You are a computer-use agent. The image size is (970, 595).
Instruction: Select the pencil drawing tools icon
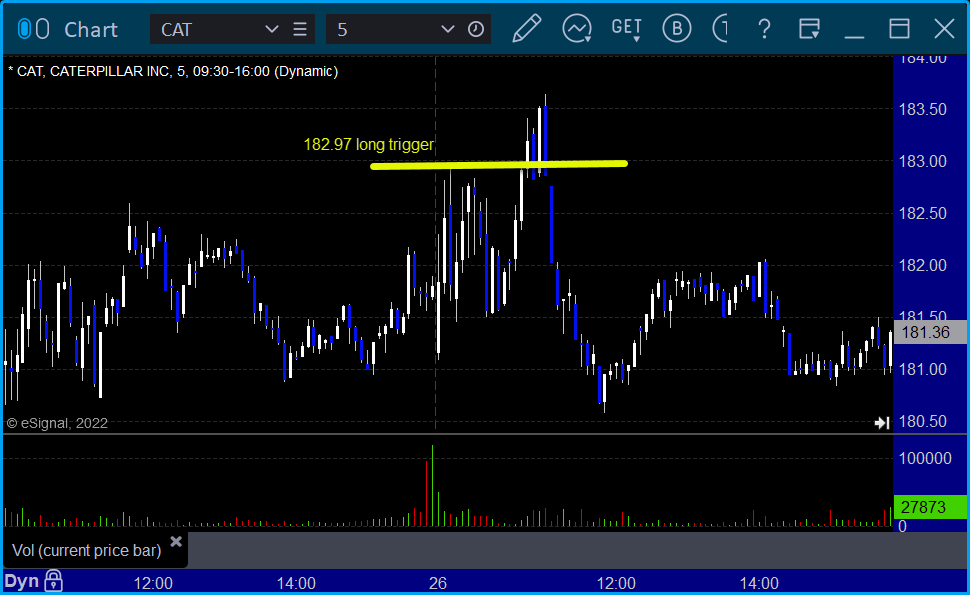tap(526, 29)
